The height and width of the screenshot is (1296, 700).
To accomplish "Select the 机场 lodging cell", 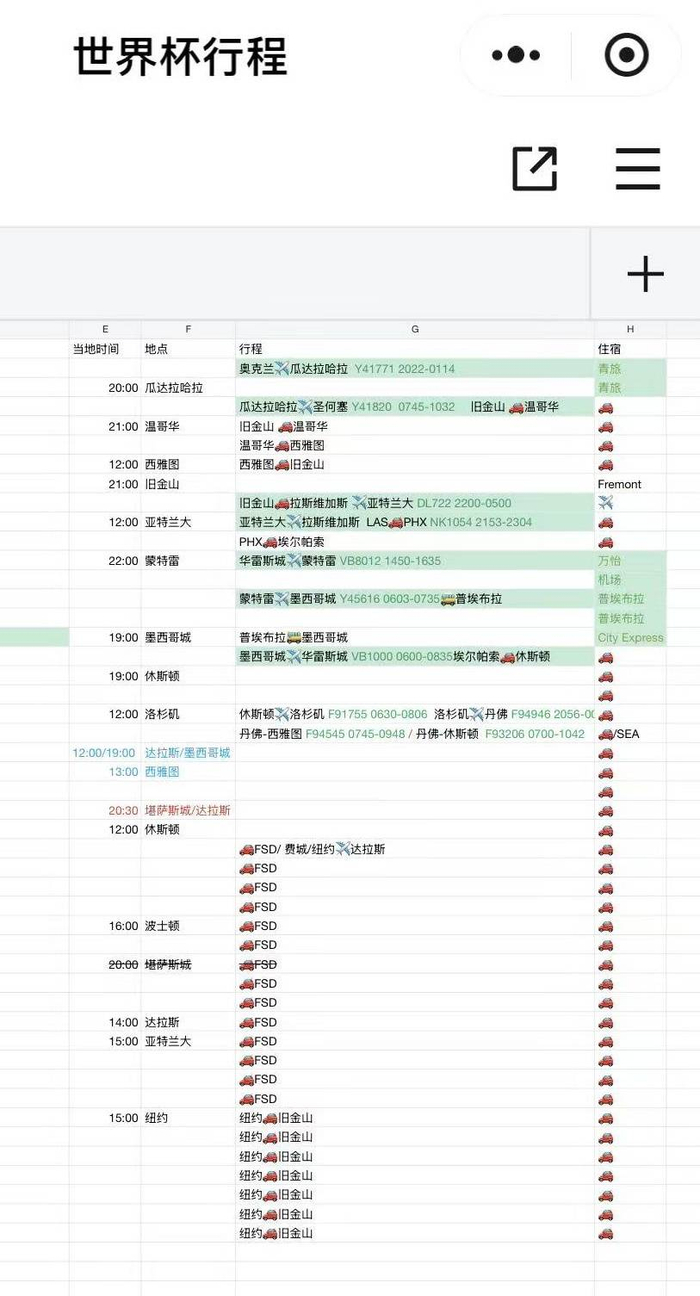I will 630,580.
